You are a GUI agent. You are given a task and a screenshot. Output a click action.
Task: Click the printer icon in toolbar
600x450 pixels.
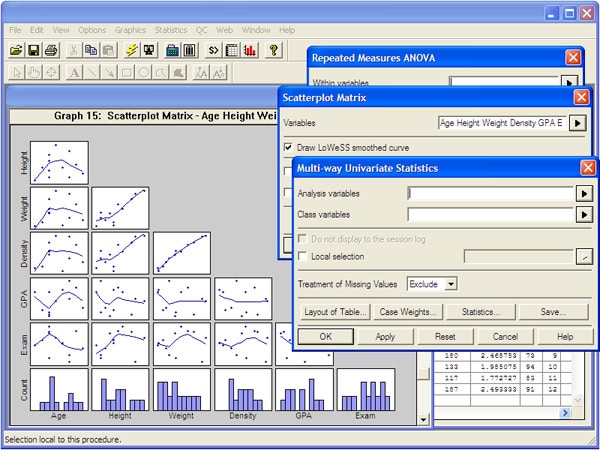tap(50, 50)
